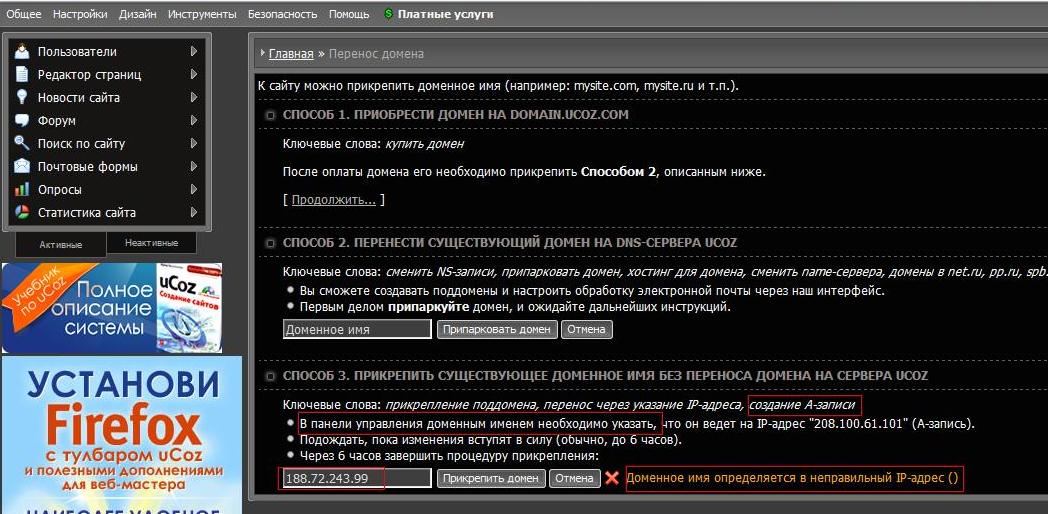Open the Безопасность menu
The width and height of the screenshot is (1048, 514).
click(x=282, y=14)
